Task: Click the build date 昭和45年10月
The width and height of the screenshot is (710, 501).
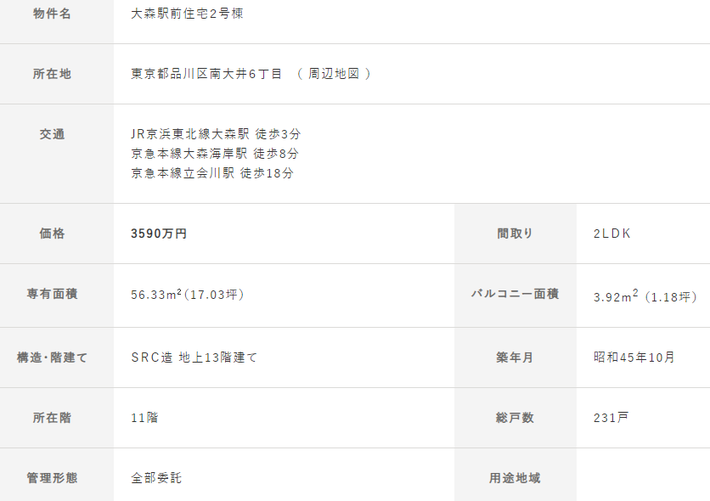Action: (x=634, y=357)
